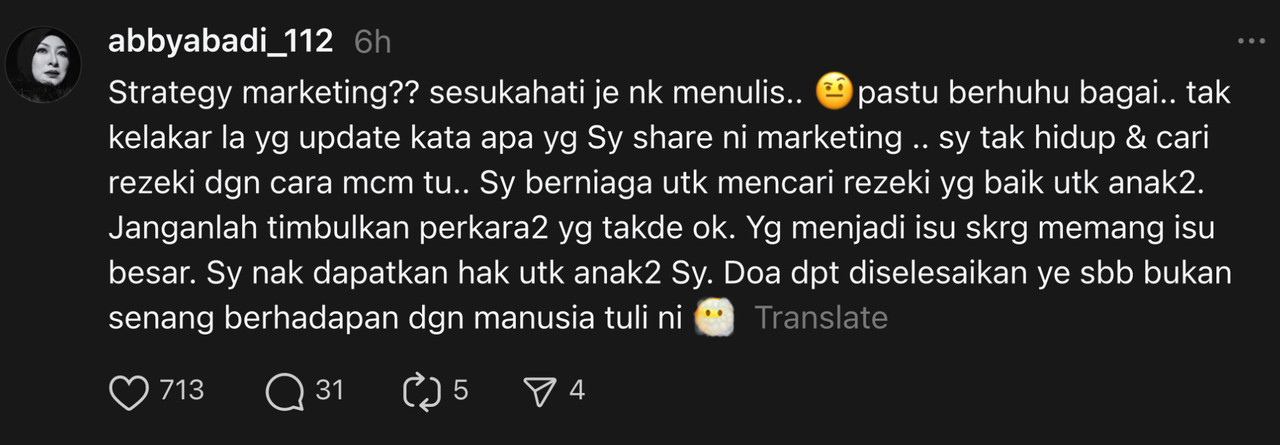Click the line starting "besar. Sy nak dapatkan hak"
Image resolution: width=1280 pixels, height=445 pixels.
pyautogui.click(x=667, y=273)
